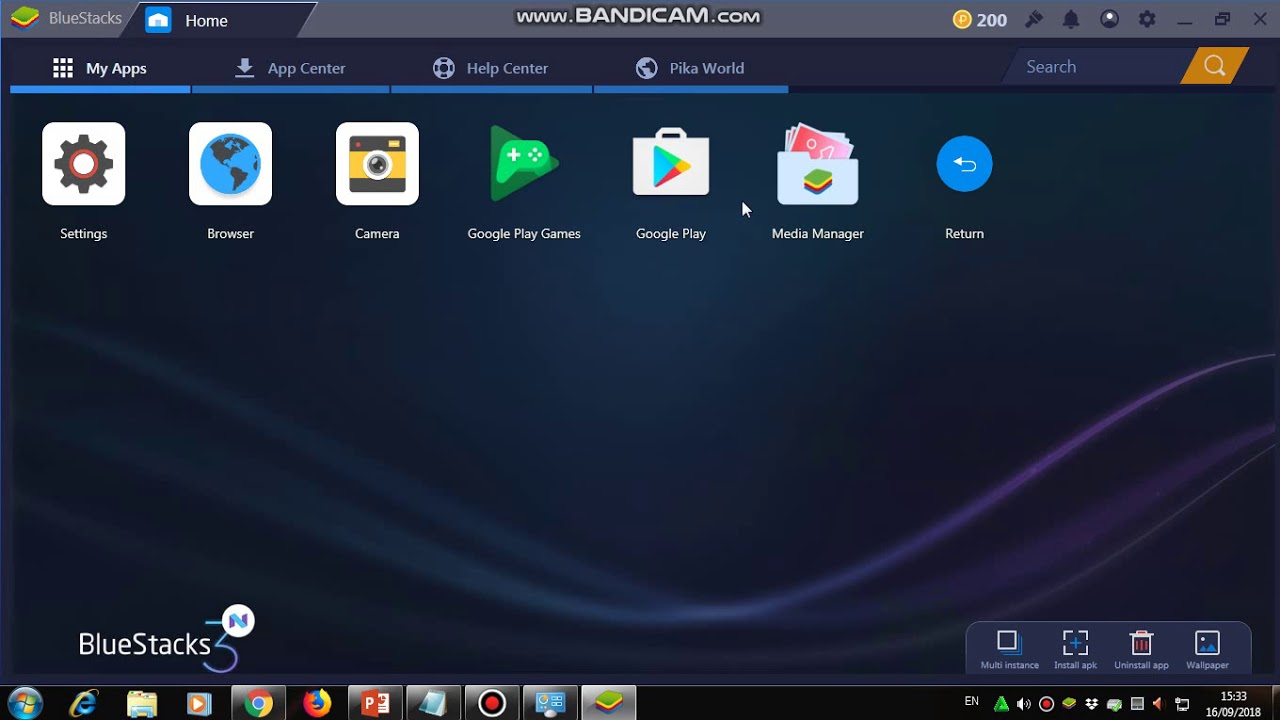Screen dimensions: 1280x720
Task: Open Media Manager
Action: (x=818, y=164)
